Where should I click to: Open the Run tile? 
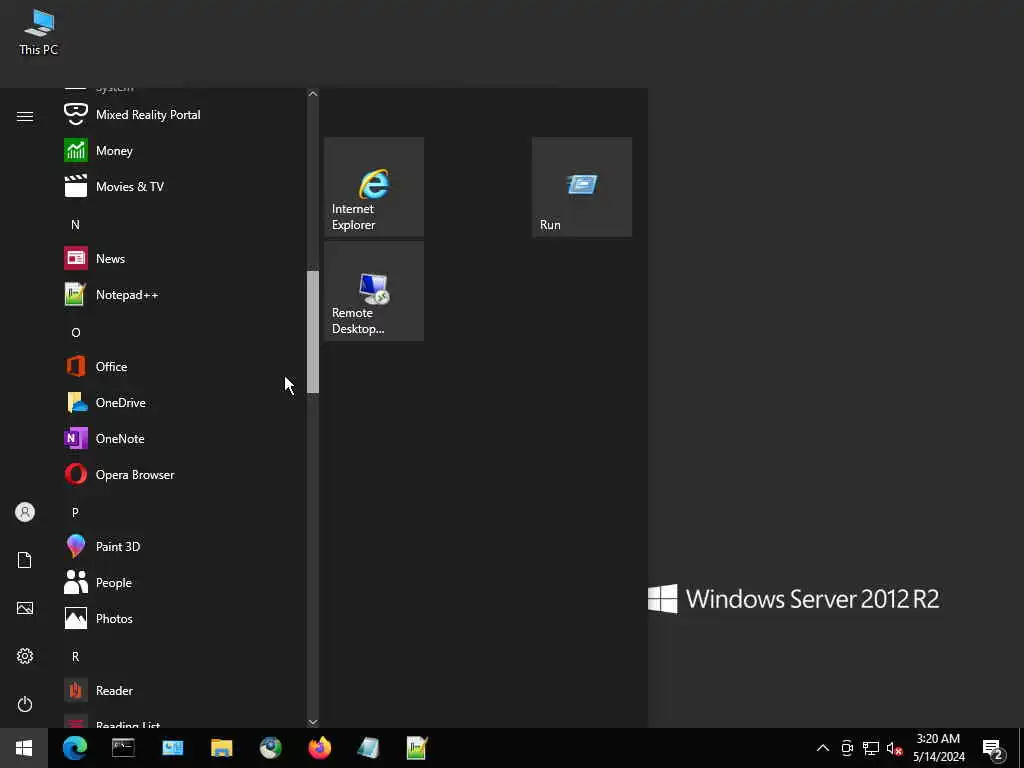(582, 187)
